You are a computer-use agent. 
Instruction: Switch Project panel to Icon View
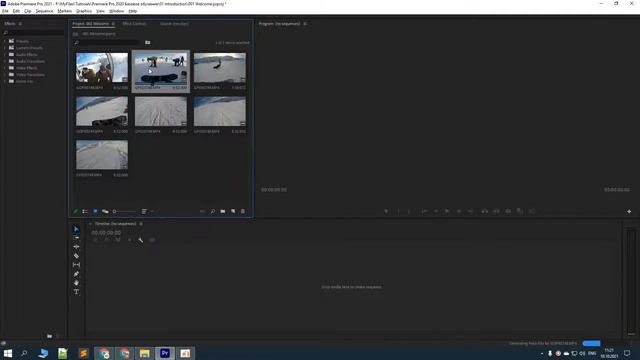[x=95, y=211]
